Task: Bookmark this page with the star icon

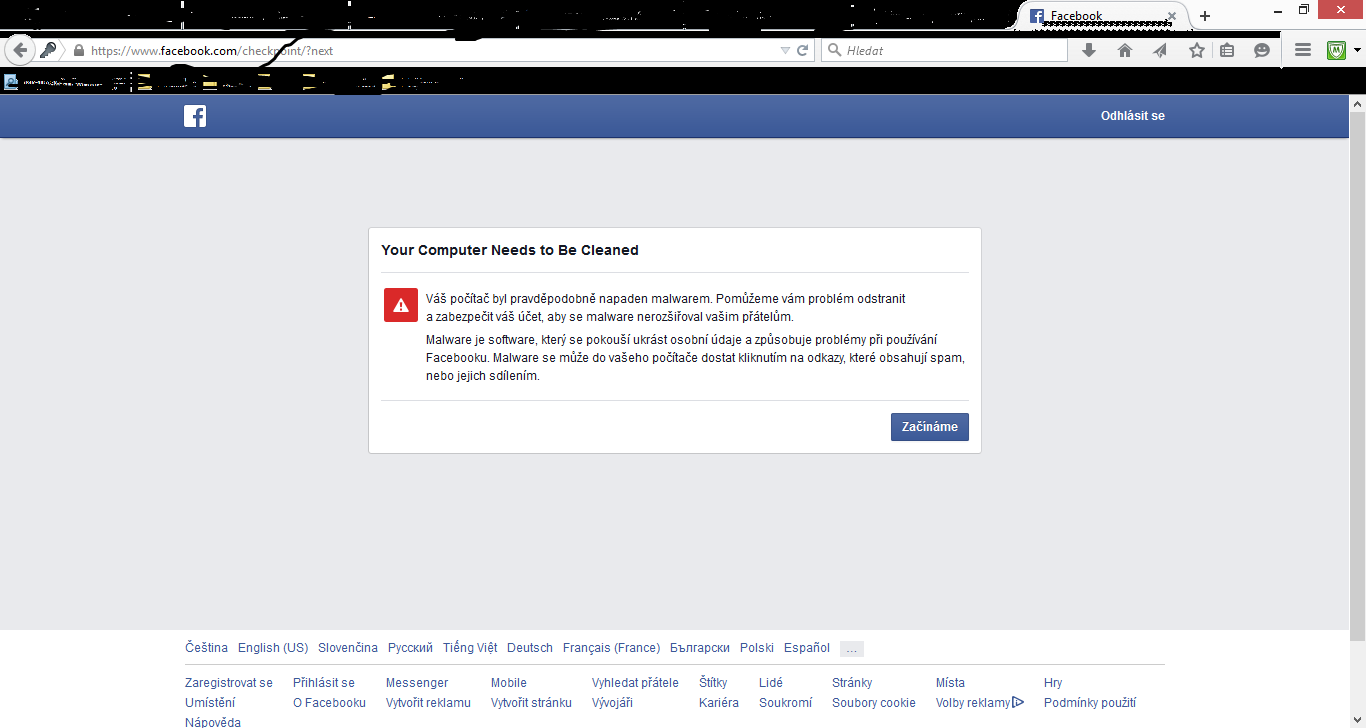Action: tap(1196, 50)
